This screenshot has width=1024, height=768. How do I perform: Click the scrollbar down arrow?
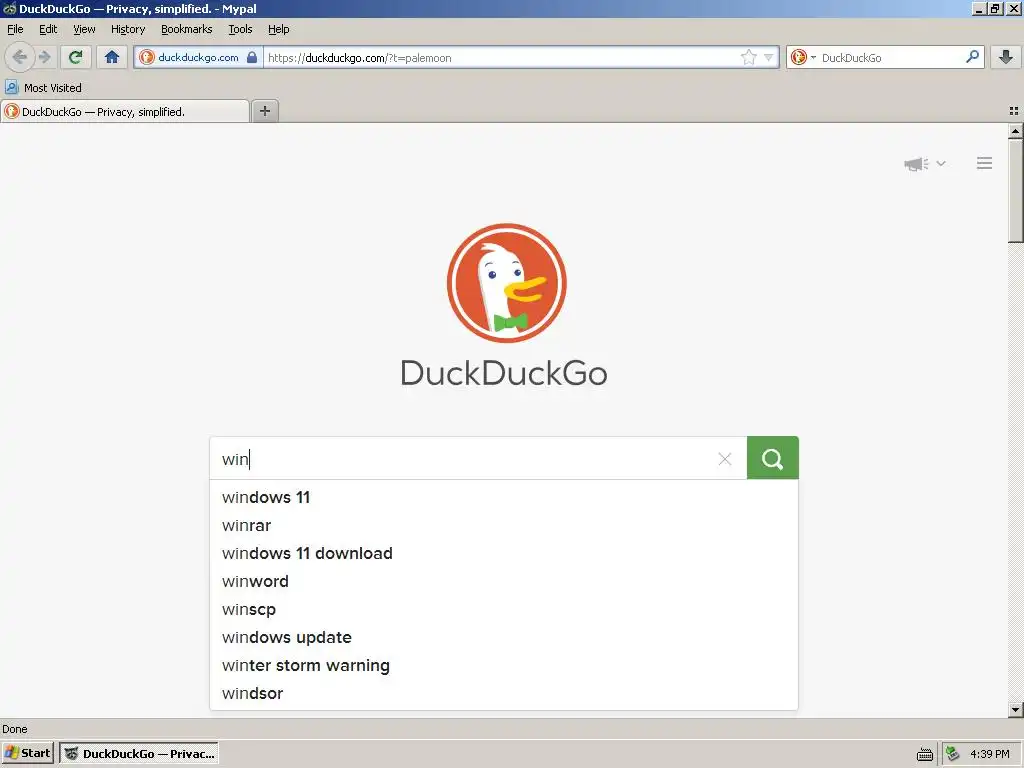pyautogui.click(x=1015, y=709)
